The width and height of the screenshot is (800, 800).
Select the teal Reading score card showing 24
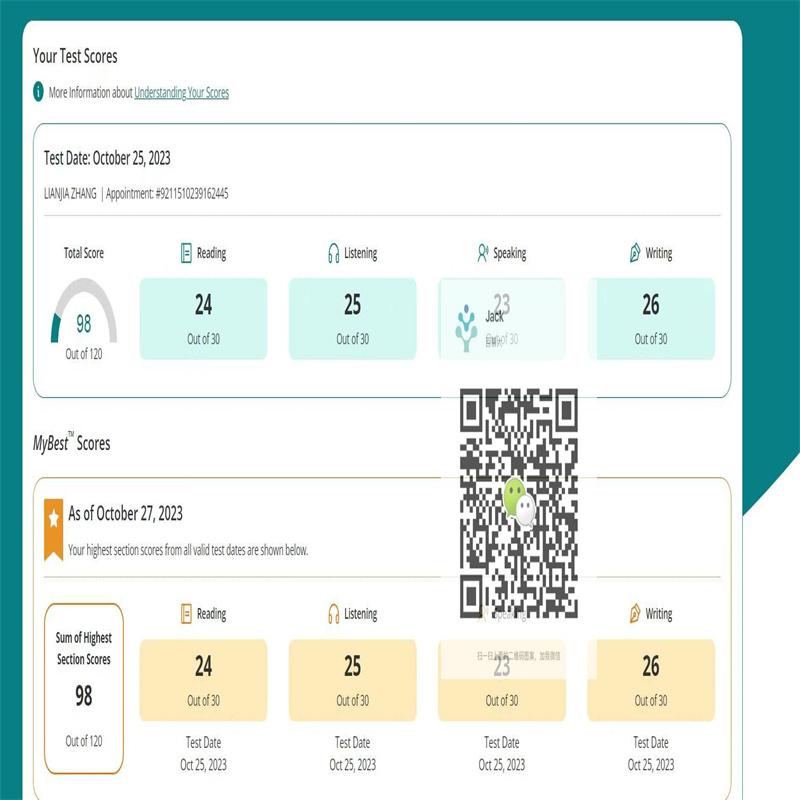(x=203, y=318)
